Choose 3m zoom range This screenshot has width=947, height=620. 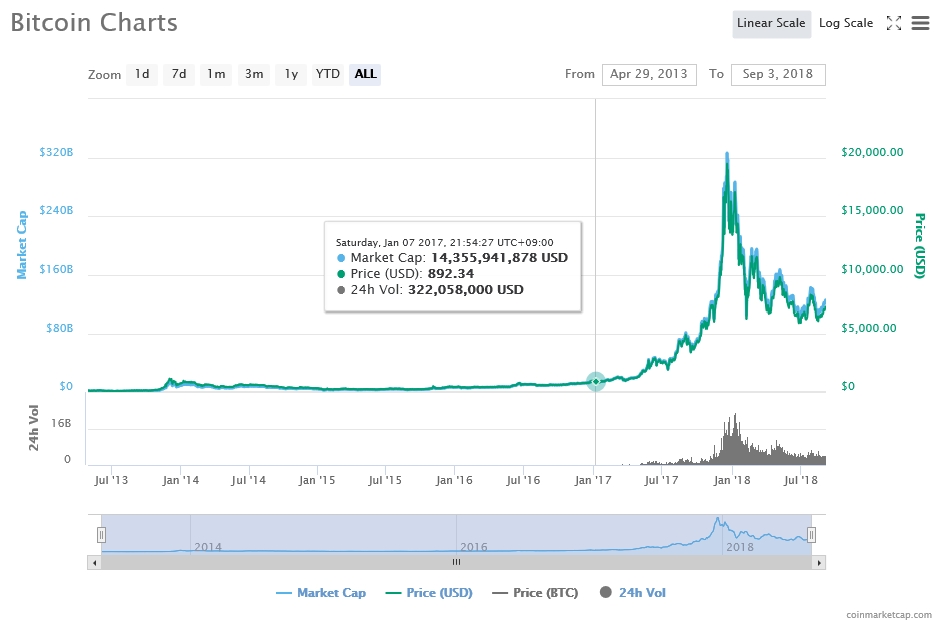tap(254, 74)
